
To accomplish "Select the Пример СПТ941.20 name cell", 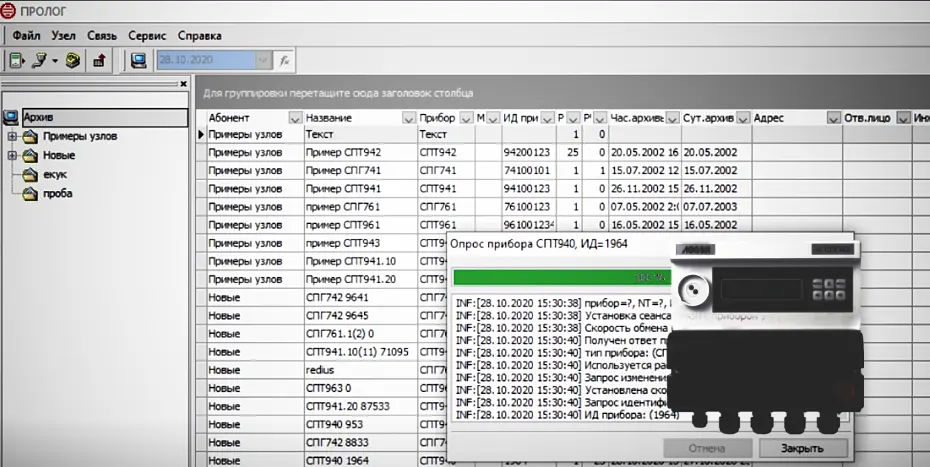I will pos(361,279).
